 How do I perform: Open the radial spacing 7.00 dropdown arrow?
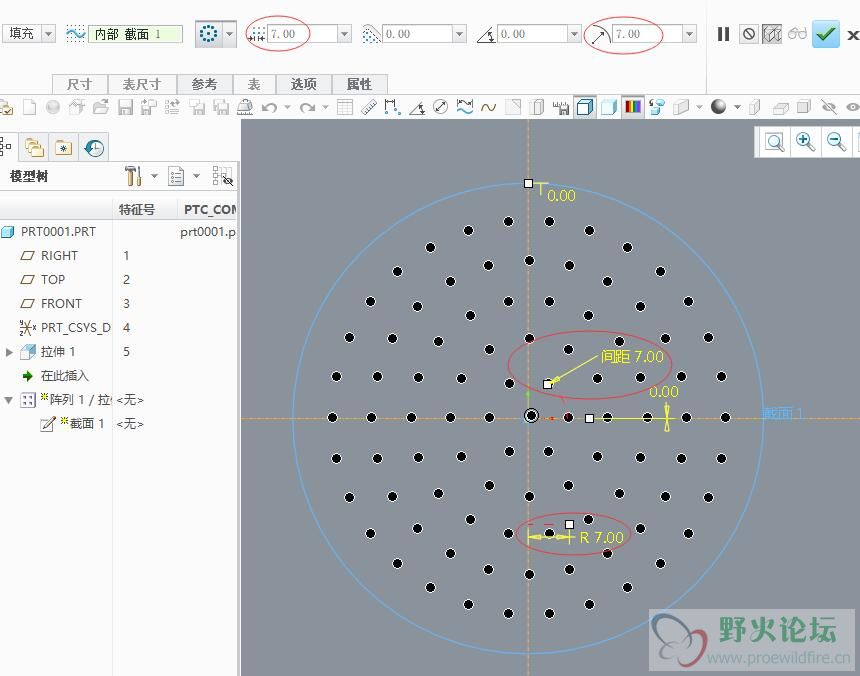[x=690, y=34]
